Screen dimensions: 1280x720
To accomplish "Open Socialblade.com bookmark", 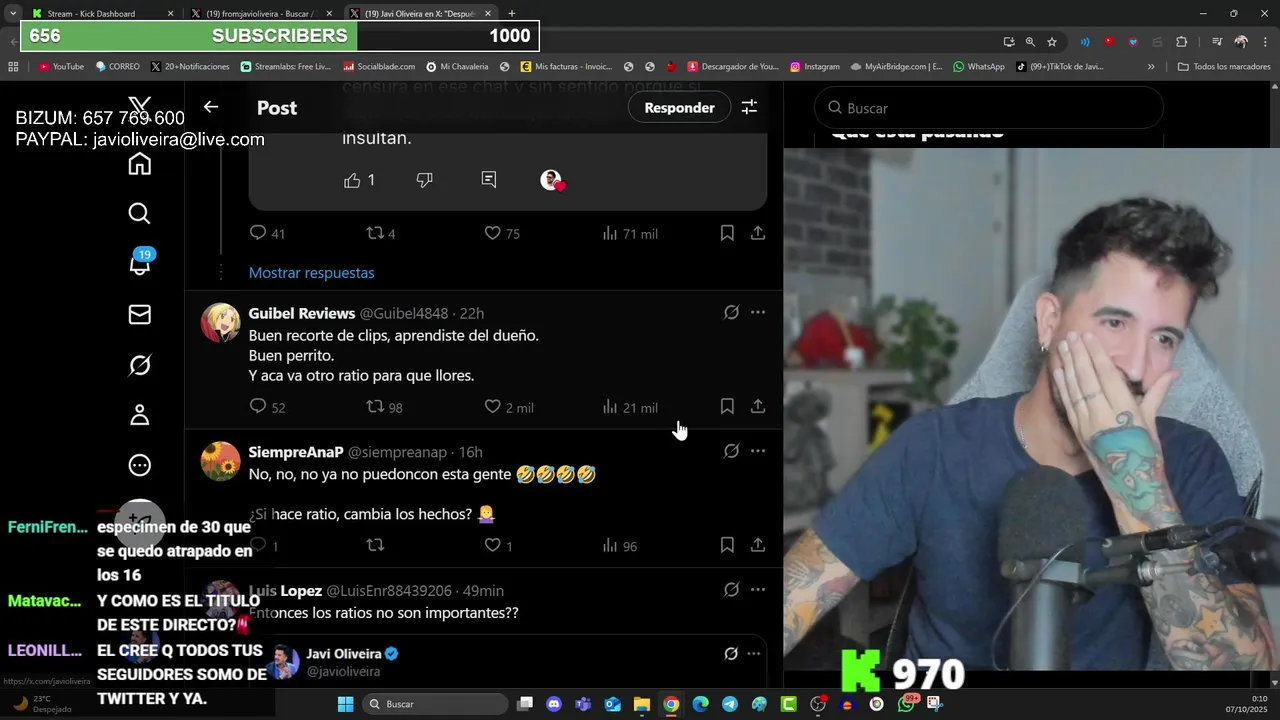I will coord(379,67).
